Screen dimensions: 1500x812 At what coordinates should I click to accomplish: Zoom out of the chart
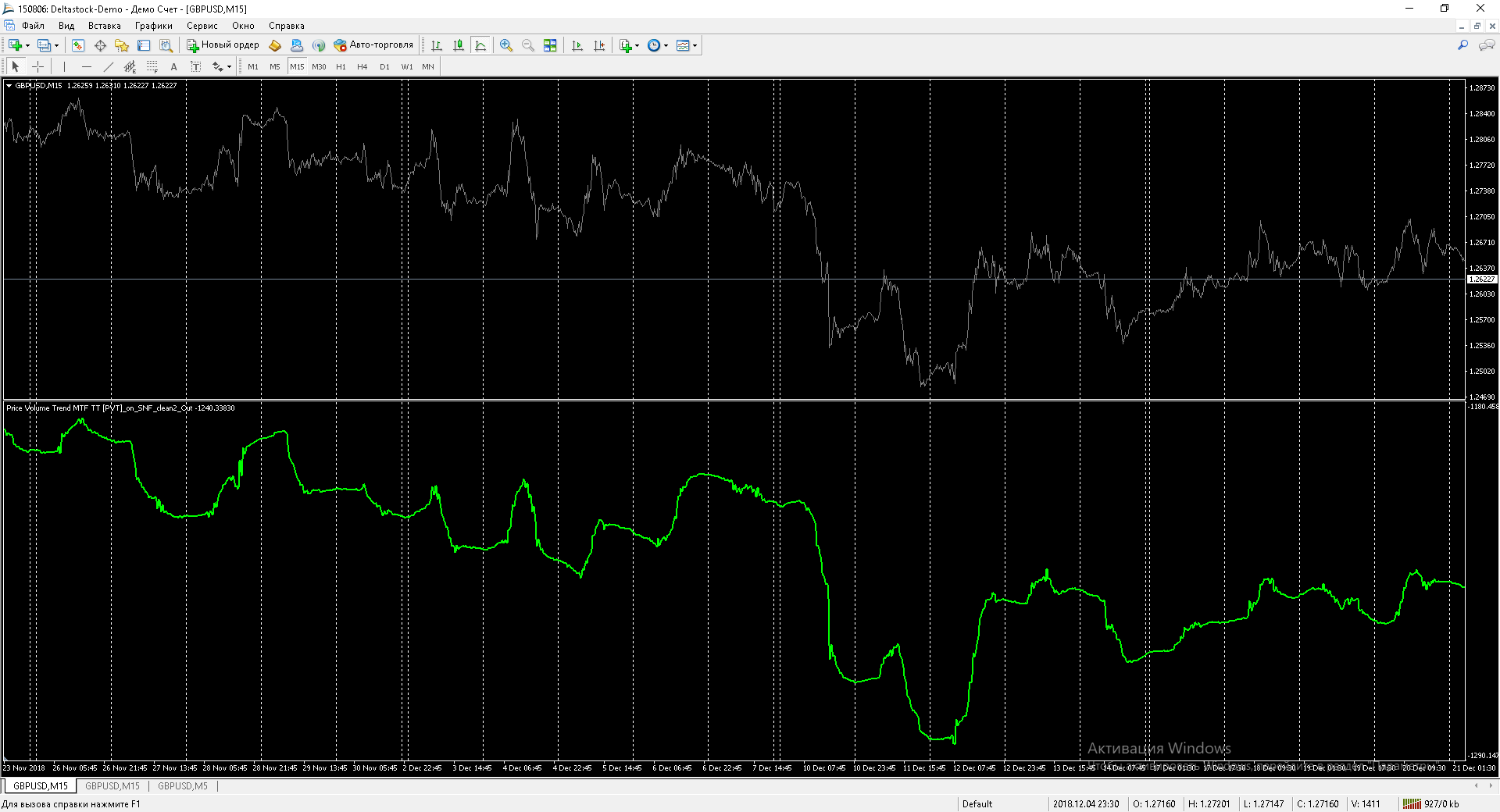[528, 45]
